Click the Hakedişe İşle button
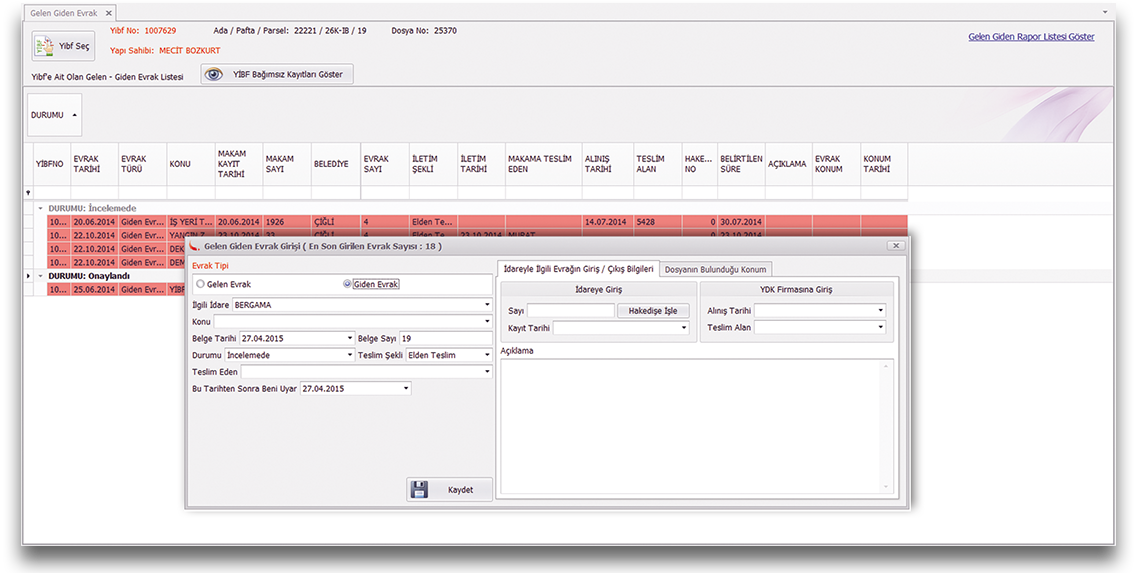 [653, 311]
